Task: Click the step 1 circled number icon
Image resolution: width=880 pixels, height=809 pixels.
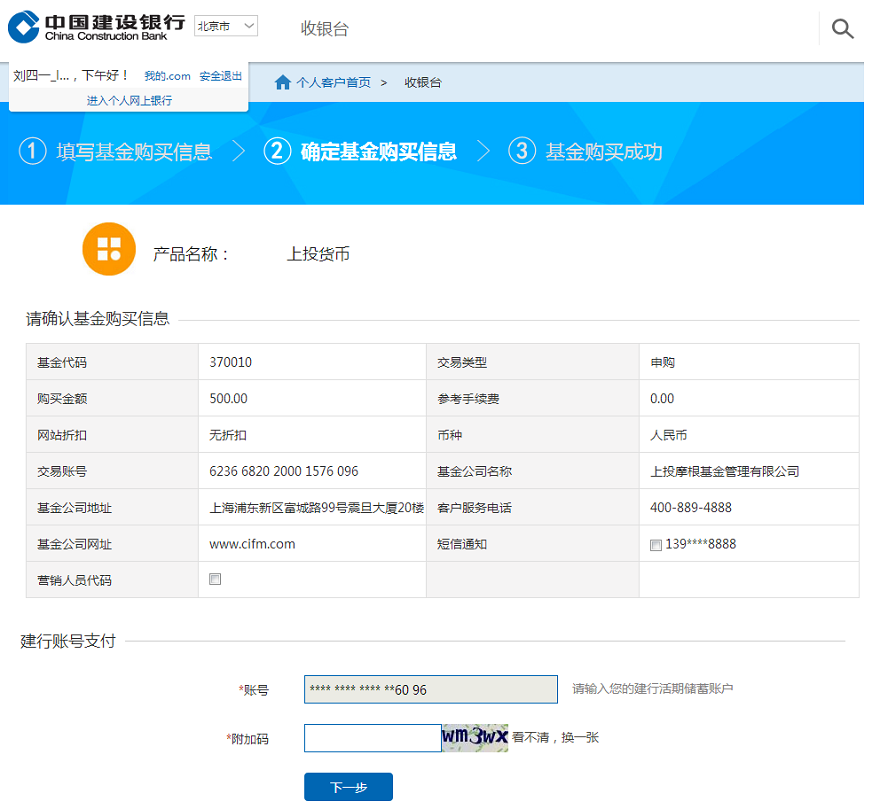Action: pos(33,152)
